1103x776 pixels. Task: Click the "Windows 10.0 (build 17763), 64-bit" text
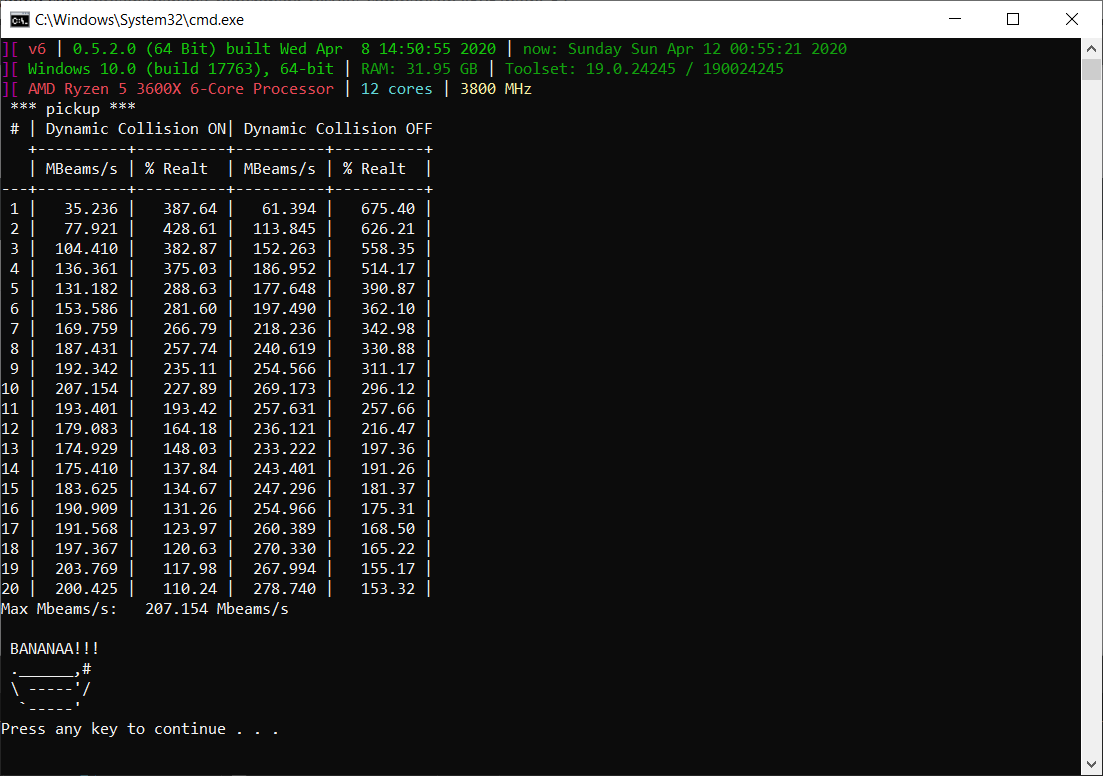181,69
